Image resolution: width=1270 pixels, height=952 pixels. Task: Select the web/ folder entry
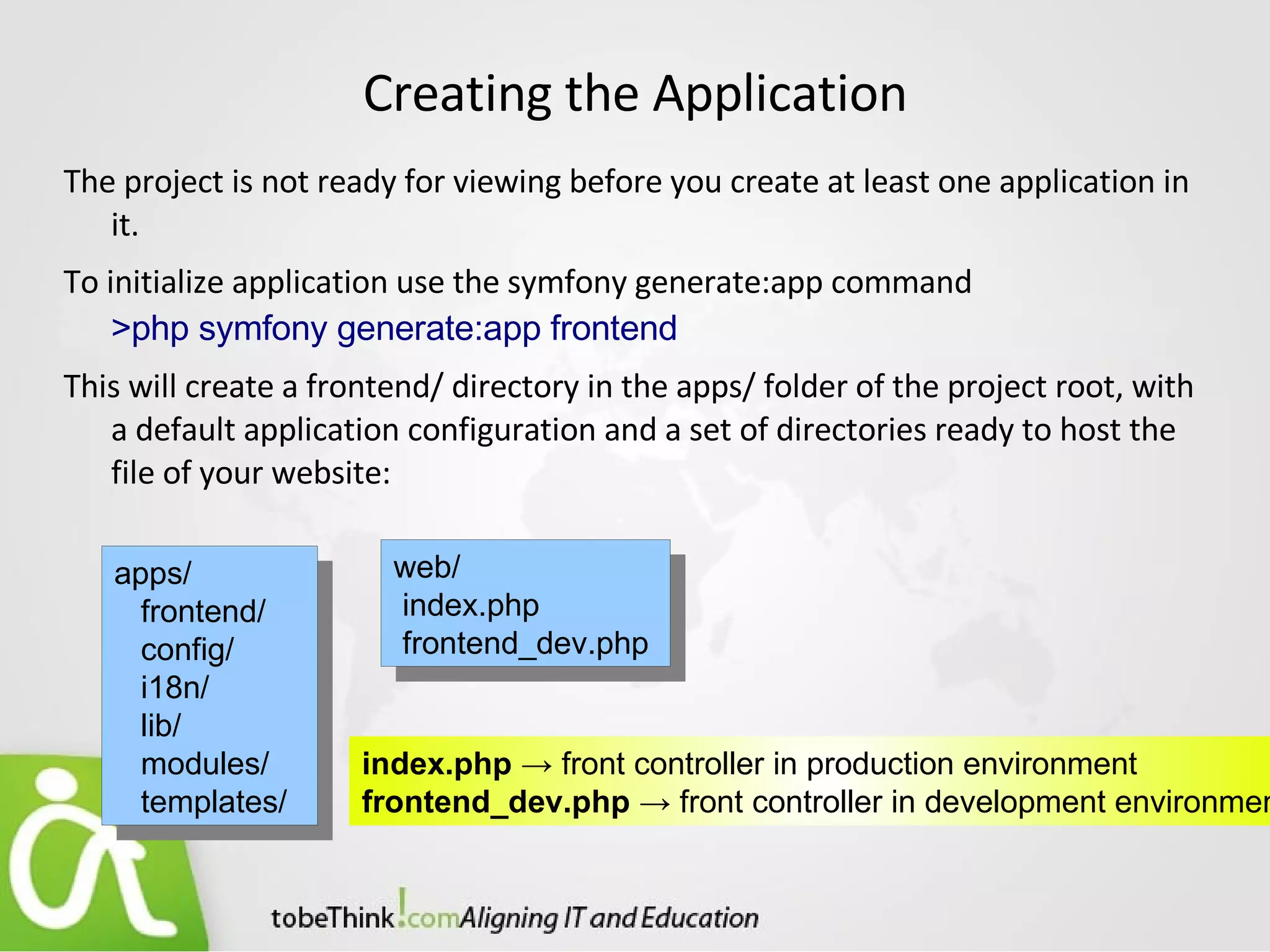coord(427,567)
